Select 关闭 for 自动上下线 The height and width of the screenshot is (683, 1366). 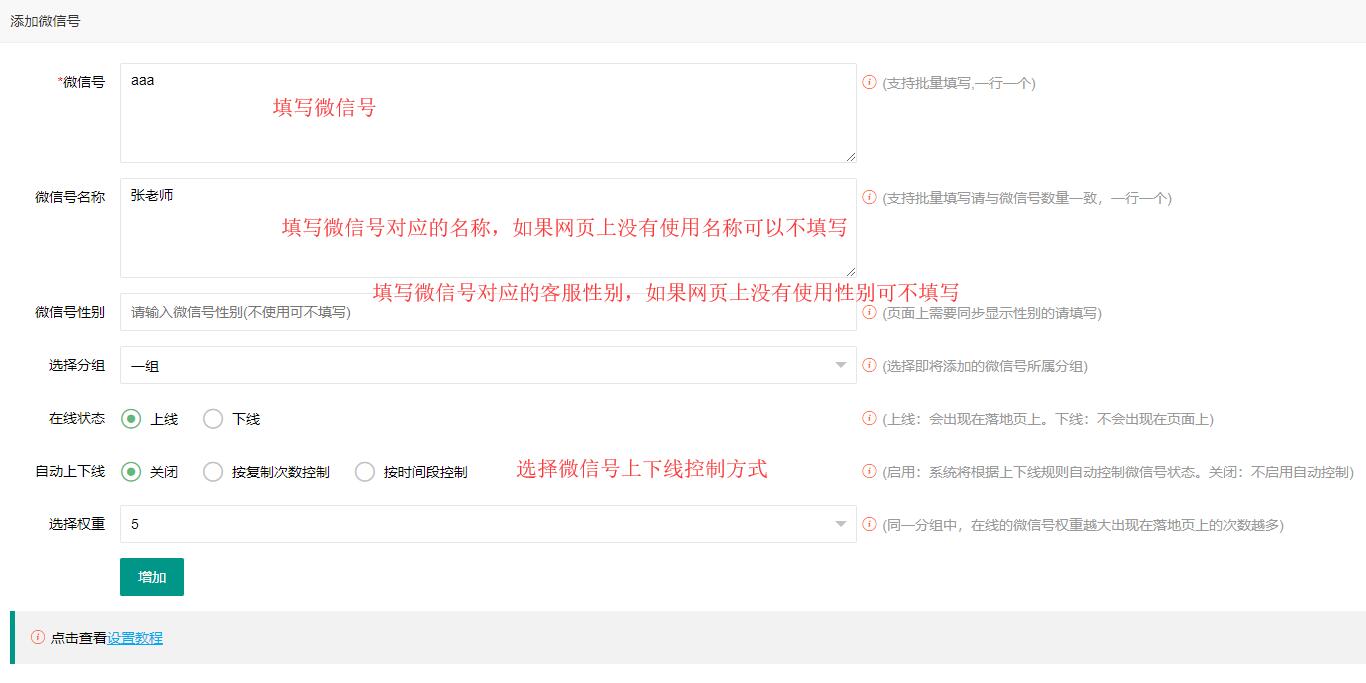(131, 472)
